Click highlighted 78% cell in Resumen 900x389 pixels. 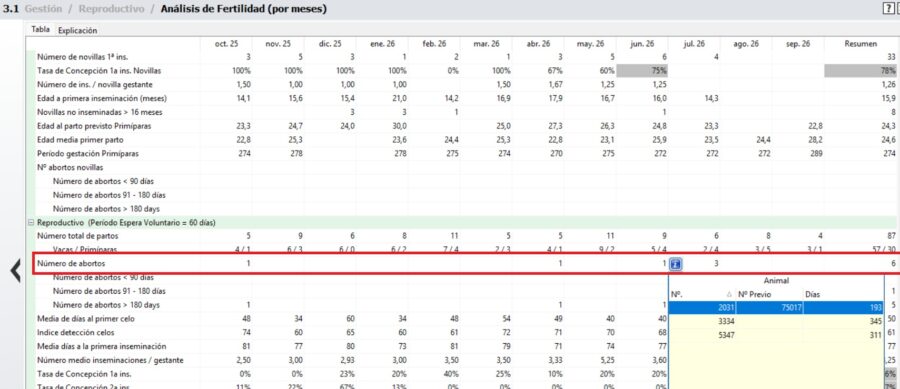(860, 71)
